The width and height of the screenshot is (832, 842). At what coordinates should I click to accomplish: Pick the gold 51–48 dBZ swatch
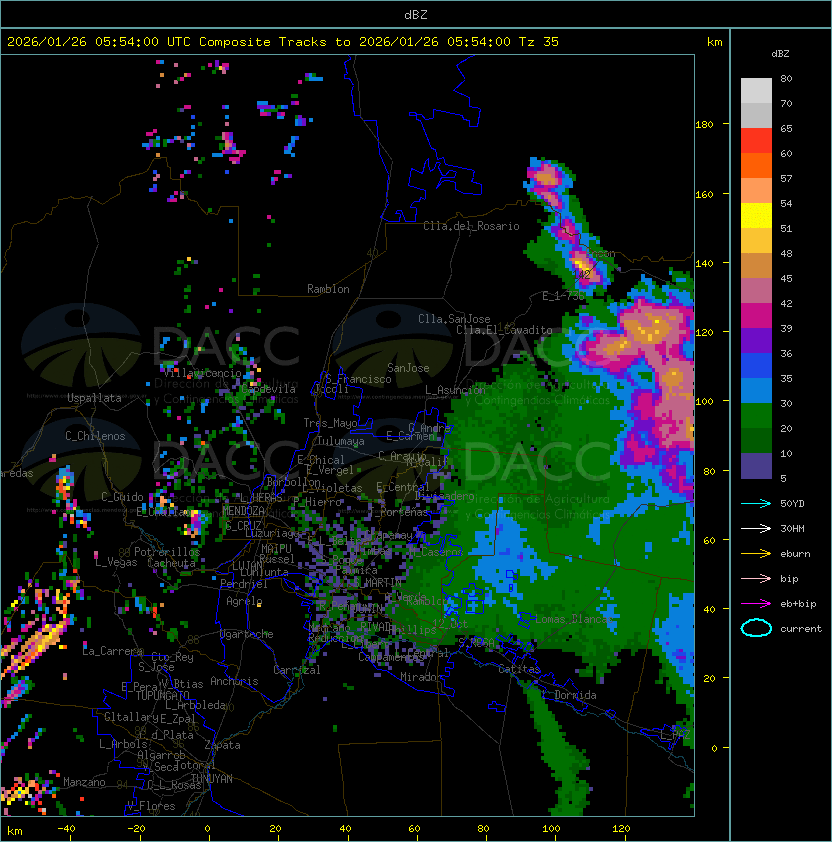click(756, 241)
